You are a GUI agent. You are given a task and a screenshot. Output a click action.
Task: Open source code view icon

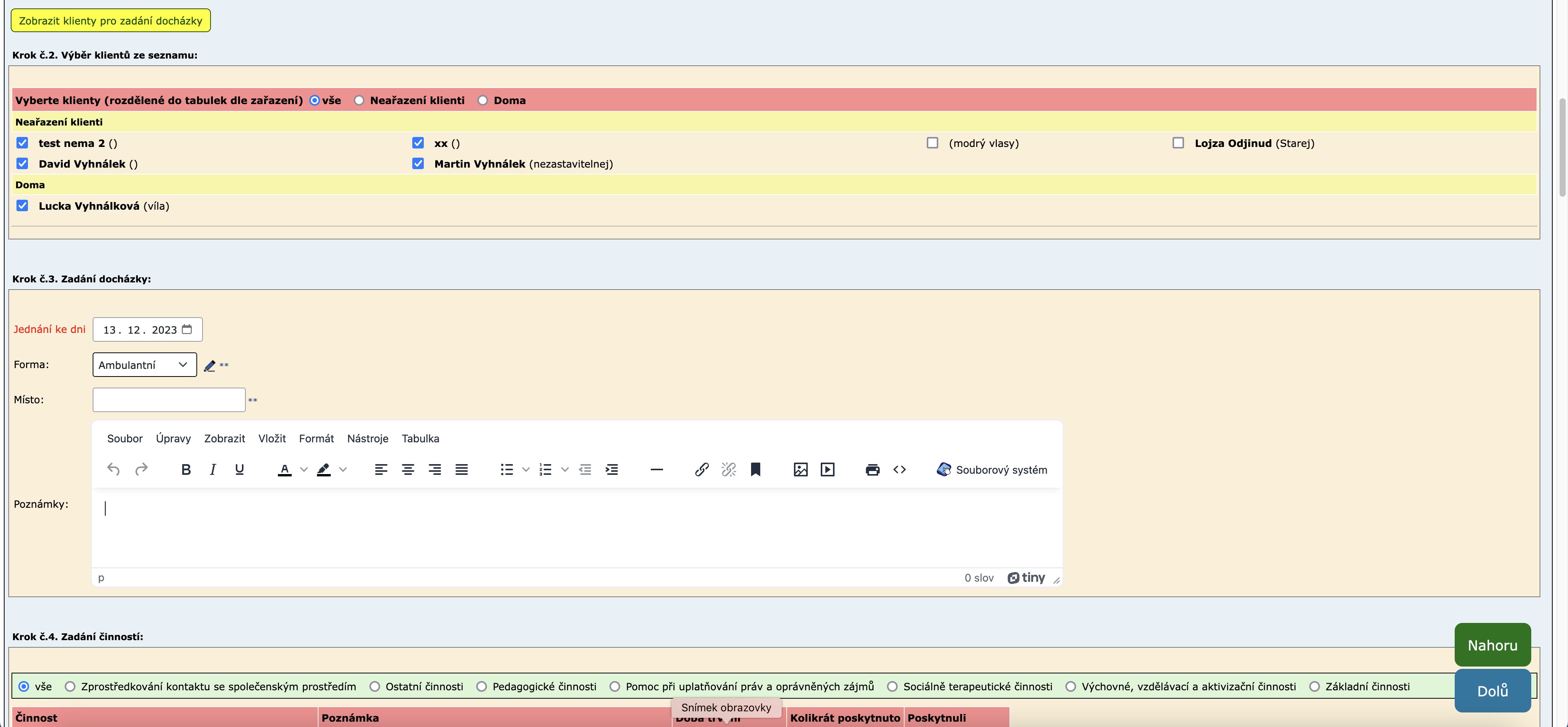899,469
